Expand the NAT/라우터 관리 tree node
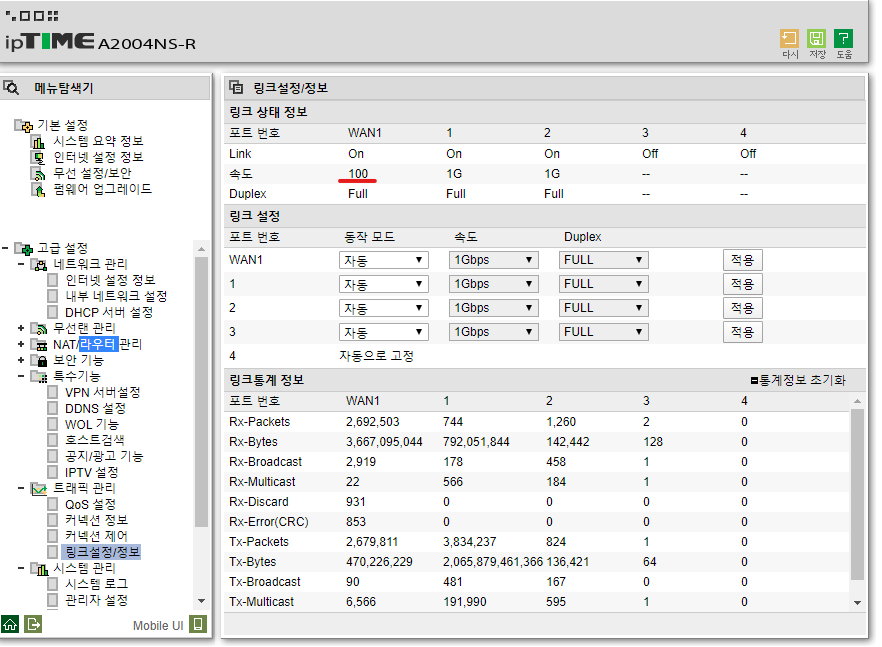Viewport: 882px width, 647px height. [21, 344]
